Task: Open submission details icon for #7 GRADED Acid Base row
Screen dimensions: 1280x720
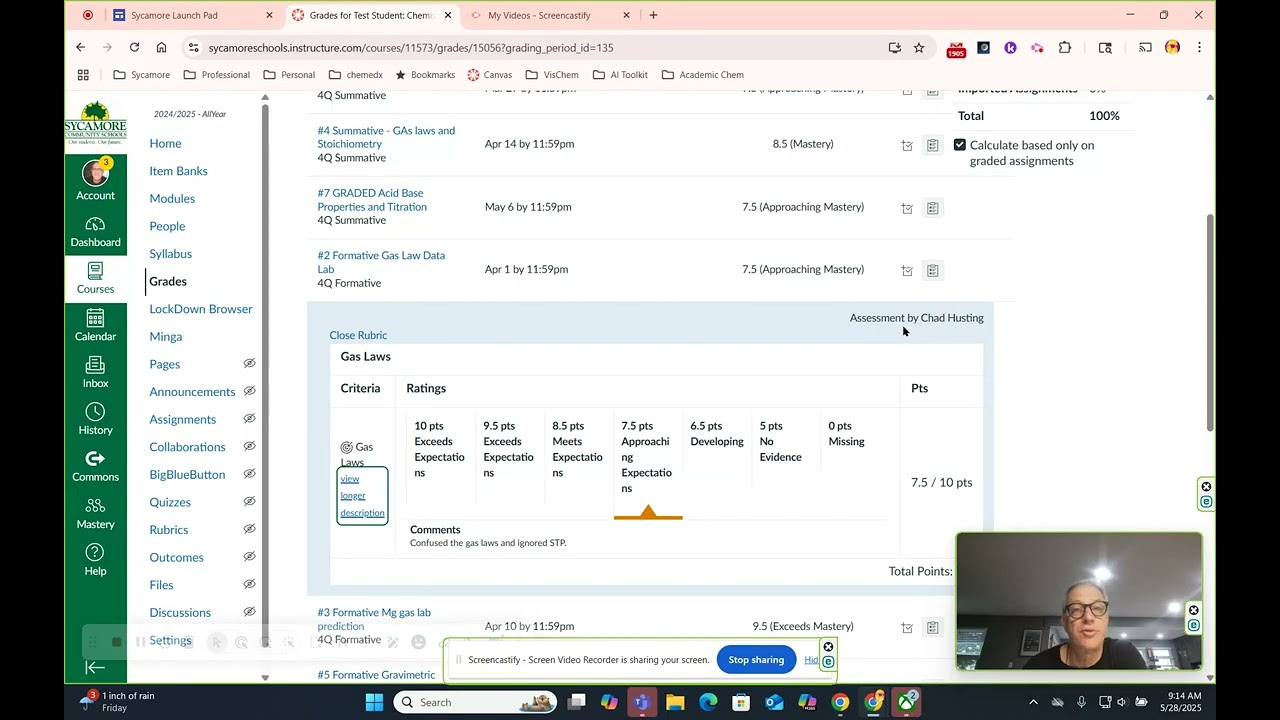Action: click(x=907, y=208)
